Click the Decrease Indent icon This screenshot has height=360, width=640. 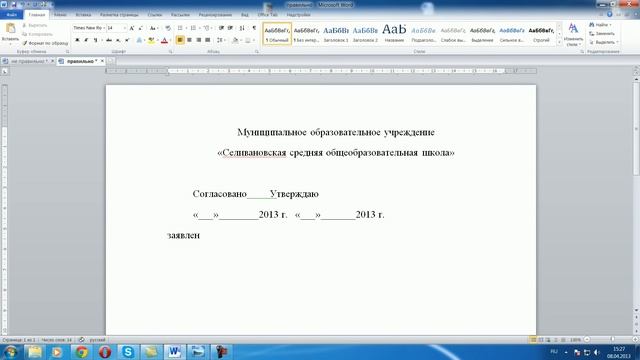[221, 28]
